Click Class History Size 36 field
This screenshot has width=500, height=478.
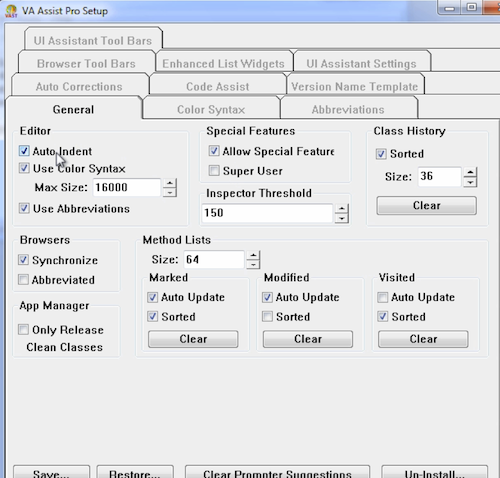coord(440,177)
